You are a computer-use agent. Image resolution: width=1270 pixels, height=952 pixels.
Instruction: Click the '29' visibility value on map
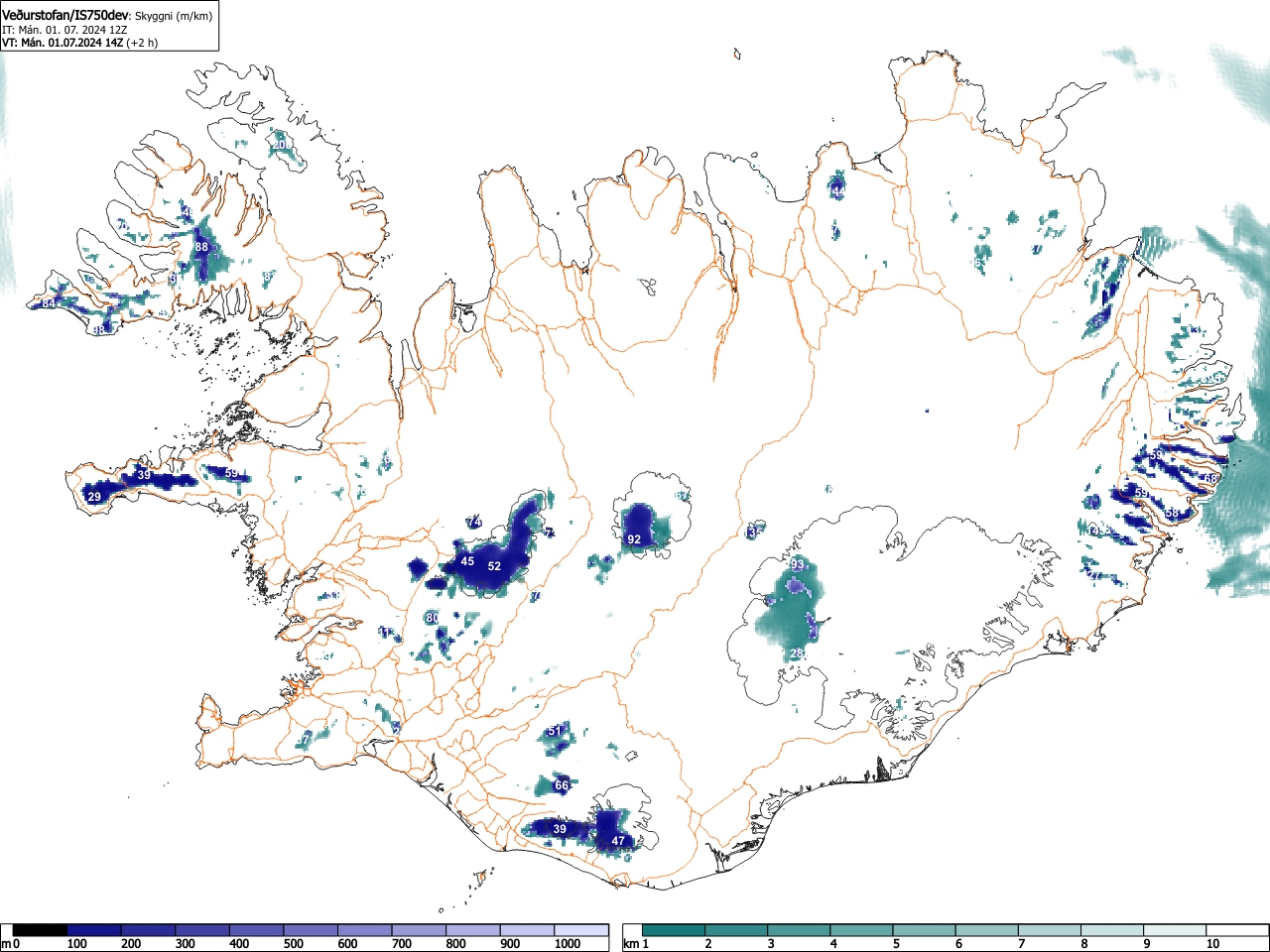[x=94, y=497]
